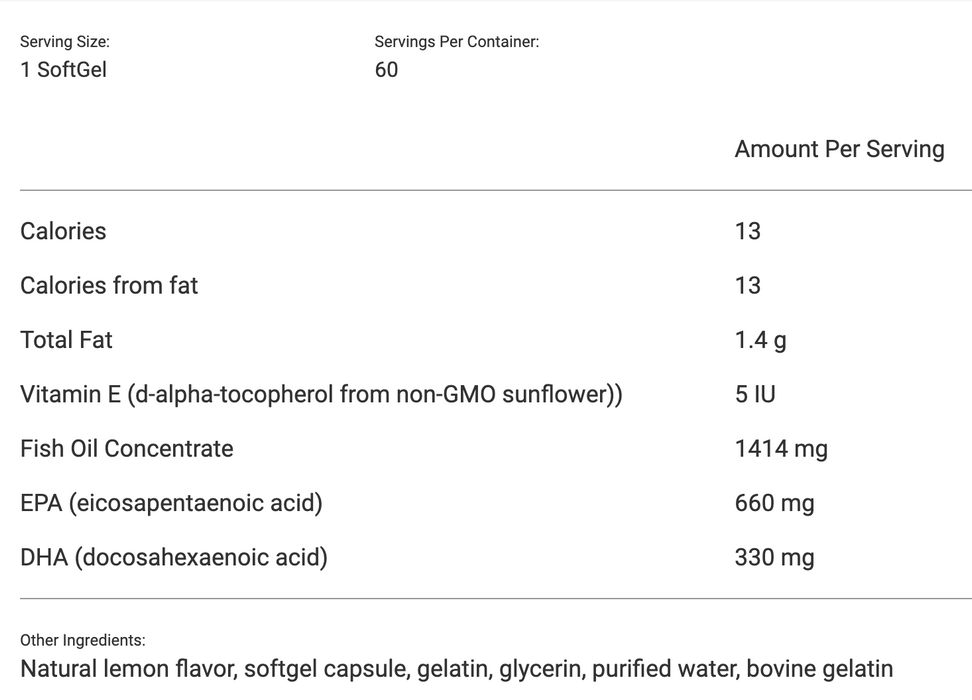Click the Vitamin E d-alpha-tocopherol row label
Image resolution: width=972 pixels, height=700 pixels.
(321, 394)
